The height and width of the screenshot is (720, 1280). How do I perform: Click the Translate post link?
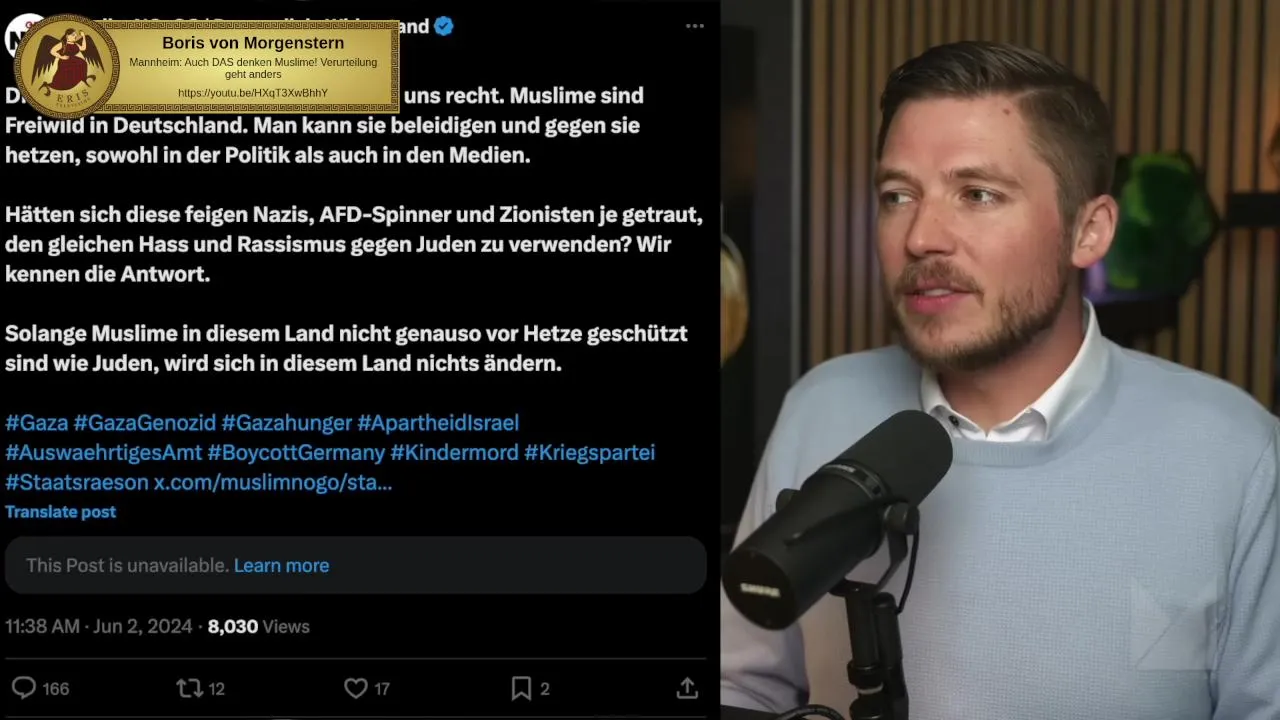pos(60,511)
